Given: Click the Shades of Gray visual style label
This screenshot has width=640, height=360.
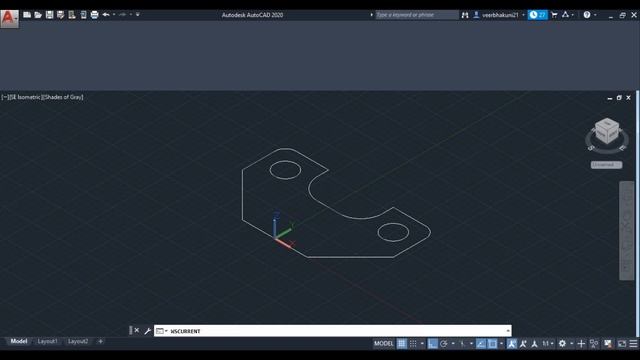Looking at the screenshot, I should (x=62, y=97).
